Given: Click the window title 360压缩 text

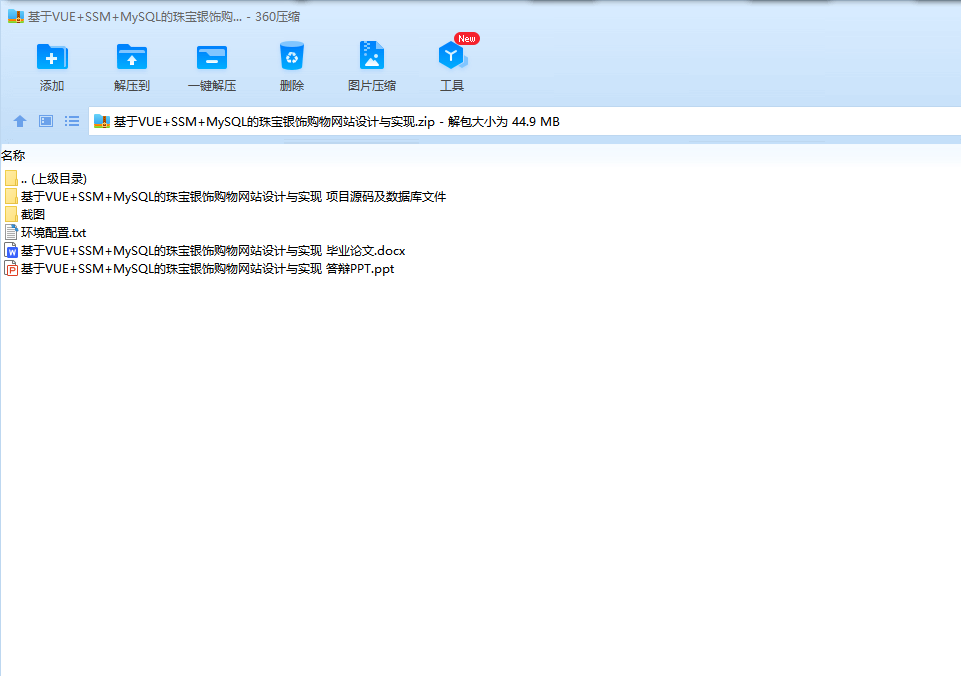Looking at the screenshot, I should pyautogui.click(x=278, y=17).
